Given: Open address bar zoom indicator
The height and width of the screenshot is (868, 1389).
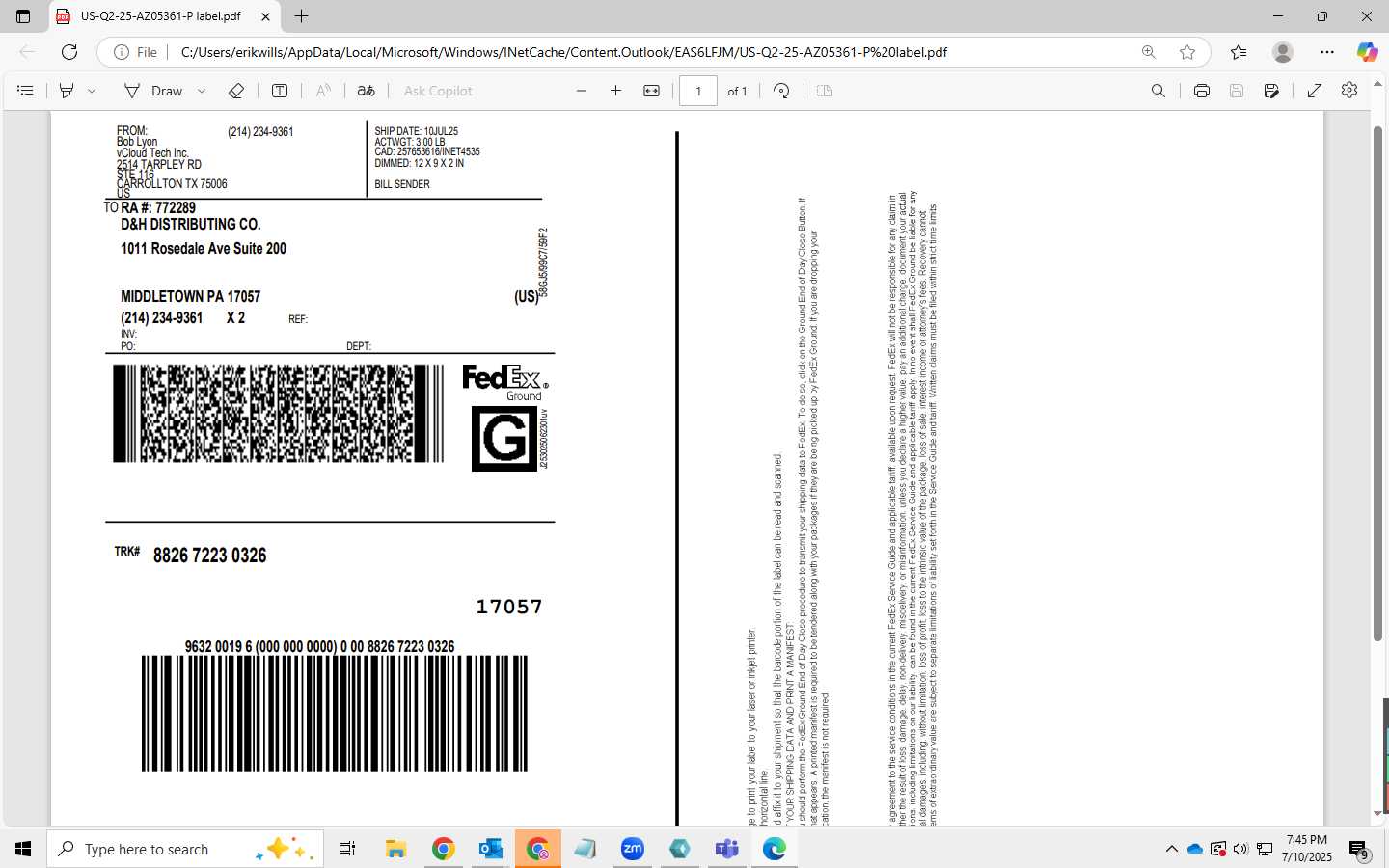Looking at the screenshot, I should (x=1149, y=52).
